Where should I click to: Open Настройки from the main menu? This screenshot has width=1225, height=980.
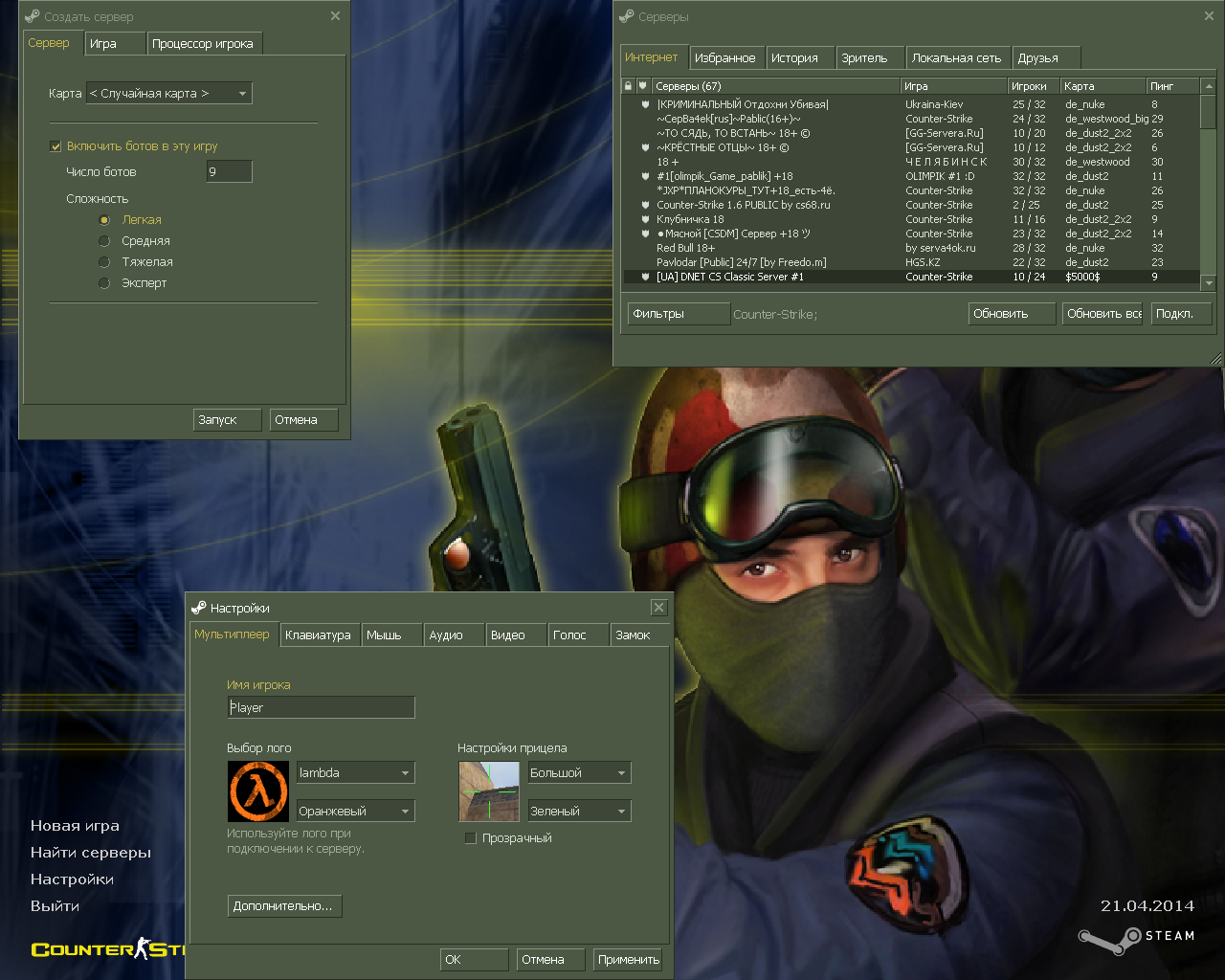tap(72, 880)
